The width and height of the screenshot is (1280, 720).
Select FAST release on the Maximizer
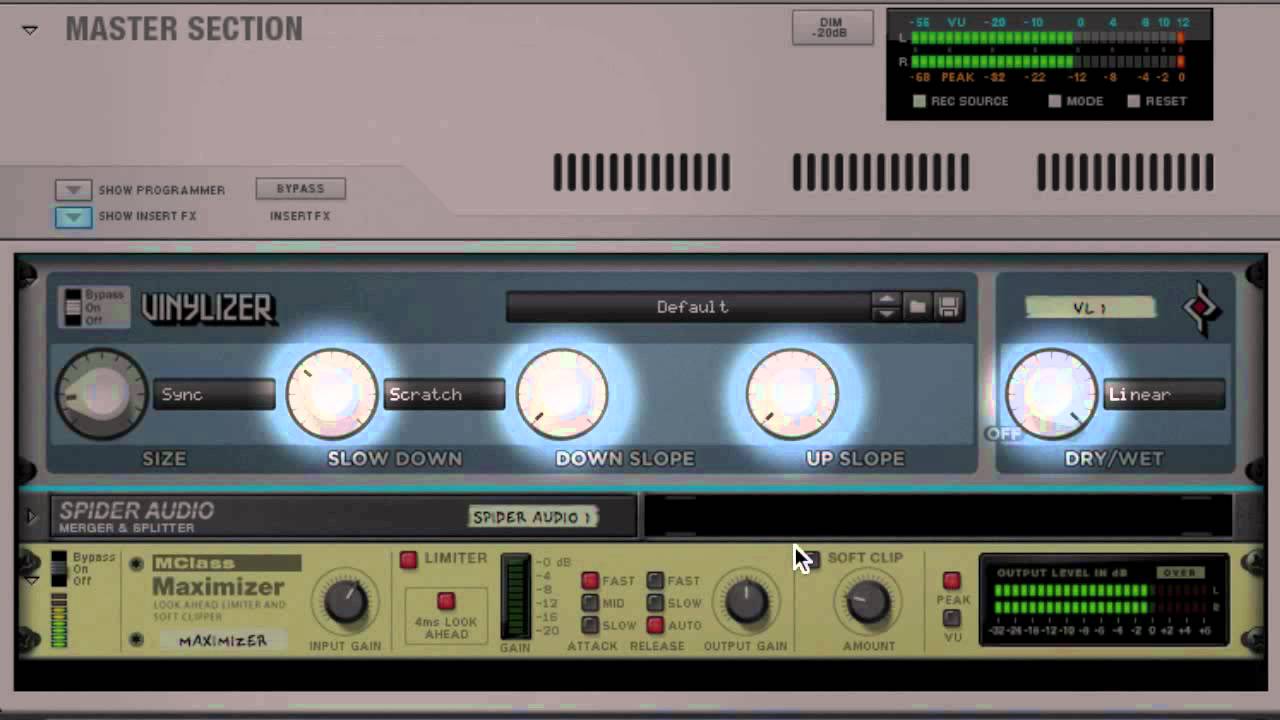pos(655,581)
